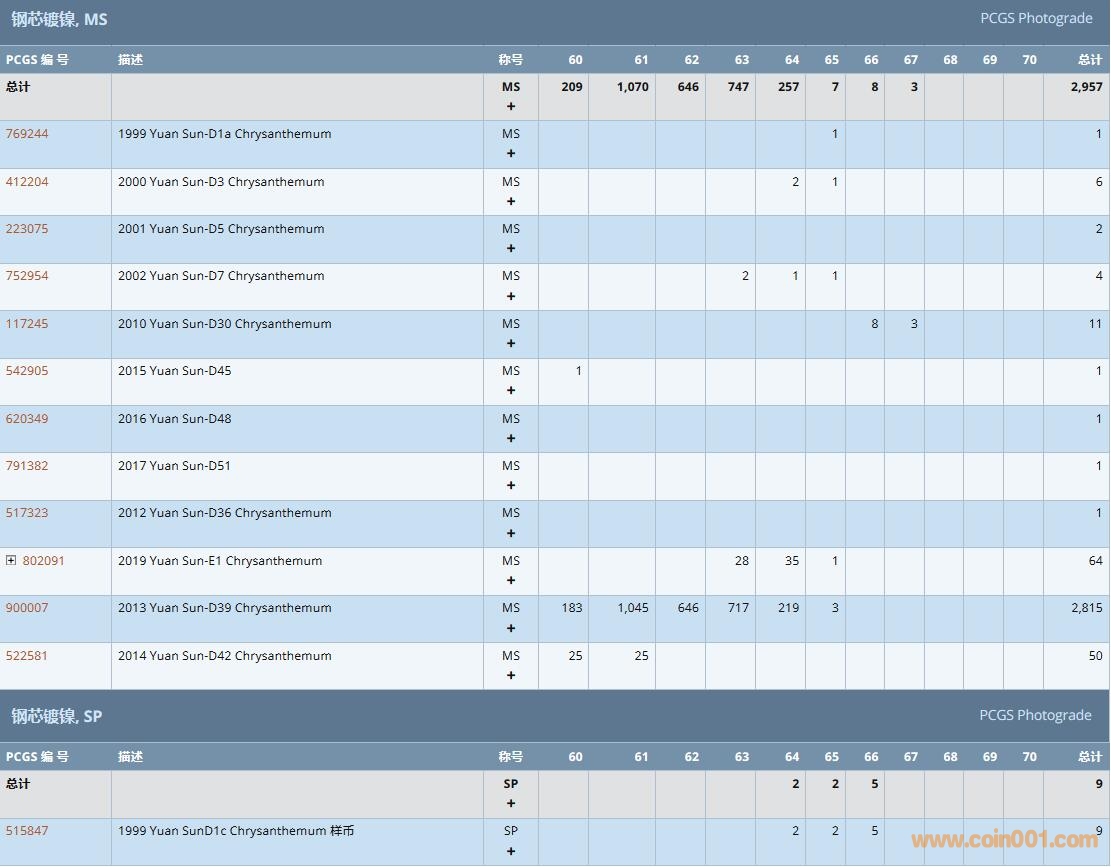Click the PCGS 编号 column header in MS table
1111x867 pixels.
coord(37,60)
